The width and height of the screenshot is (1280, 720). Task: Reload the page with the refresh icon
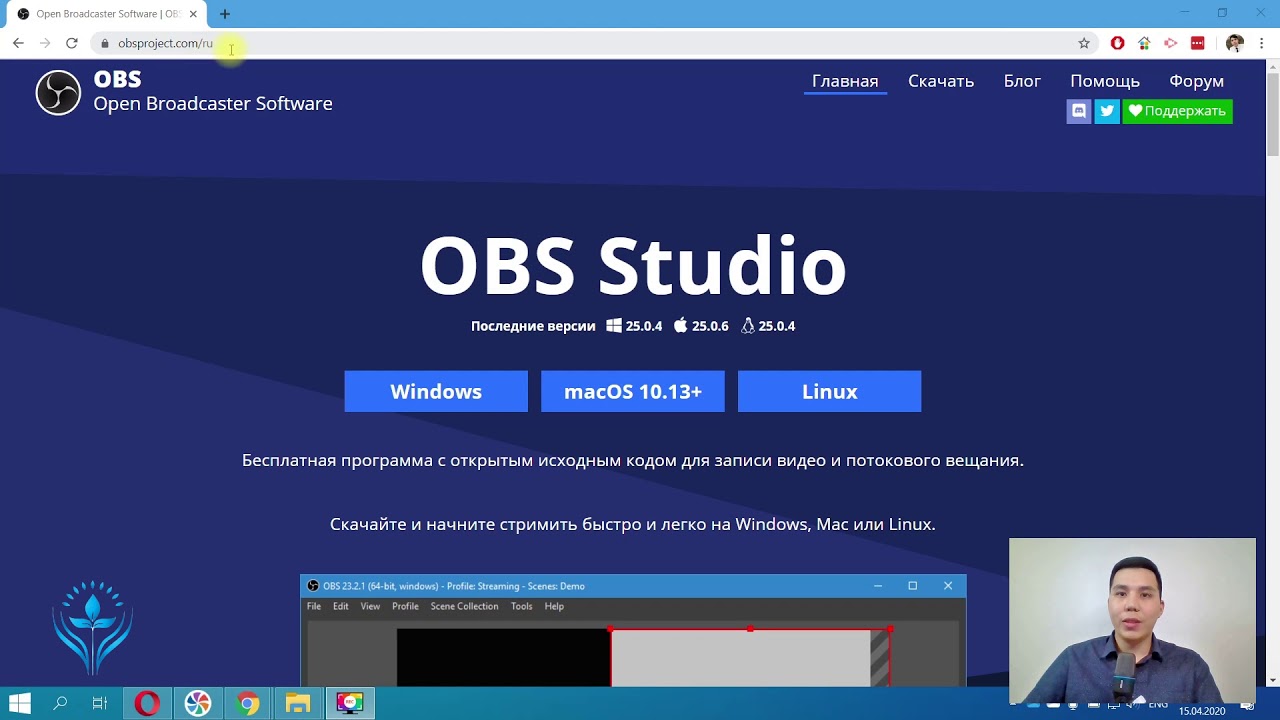(72, 43)
